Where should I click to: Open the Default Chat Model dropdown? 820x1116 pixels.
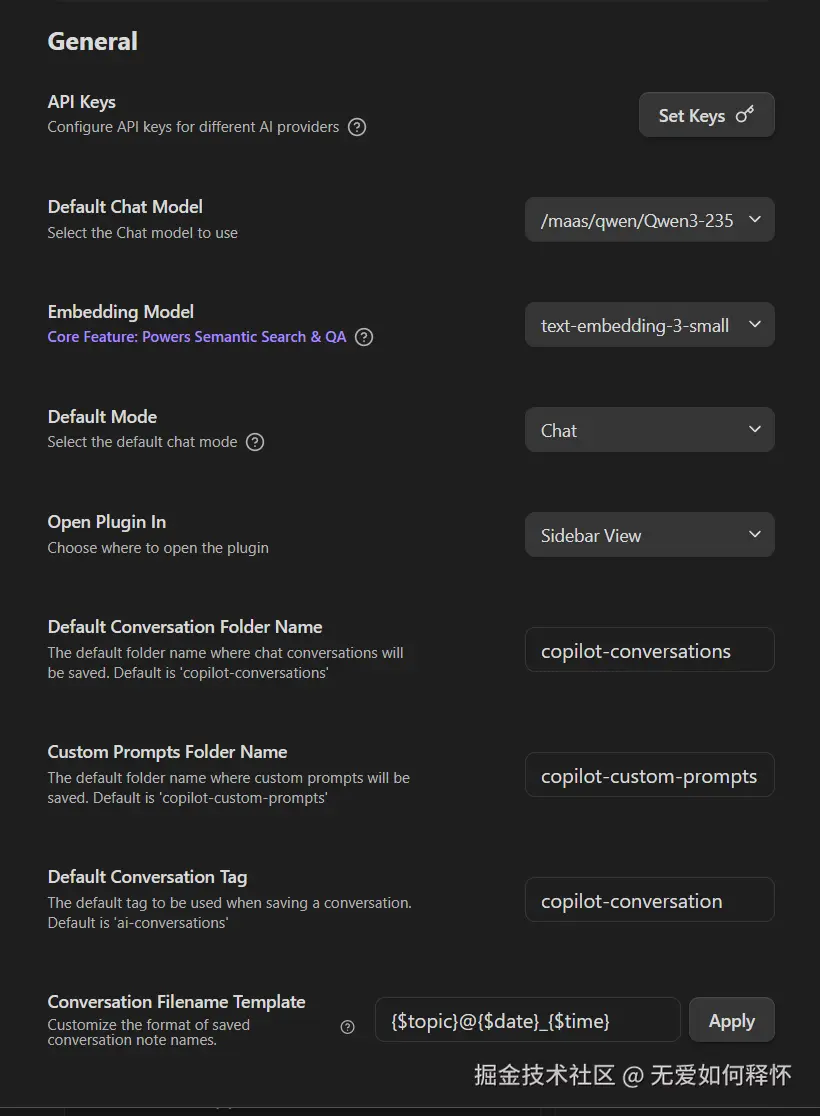pyautogui.click(x=649, y=220)
